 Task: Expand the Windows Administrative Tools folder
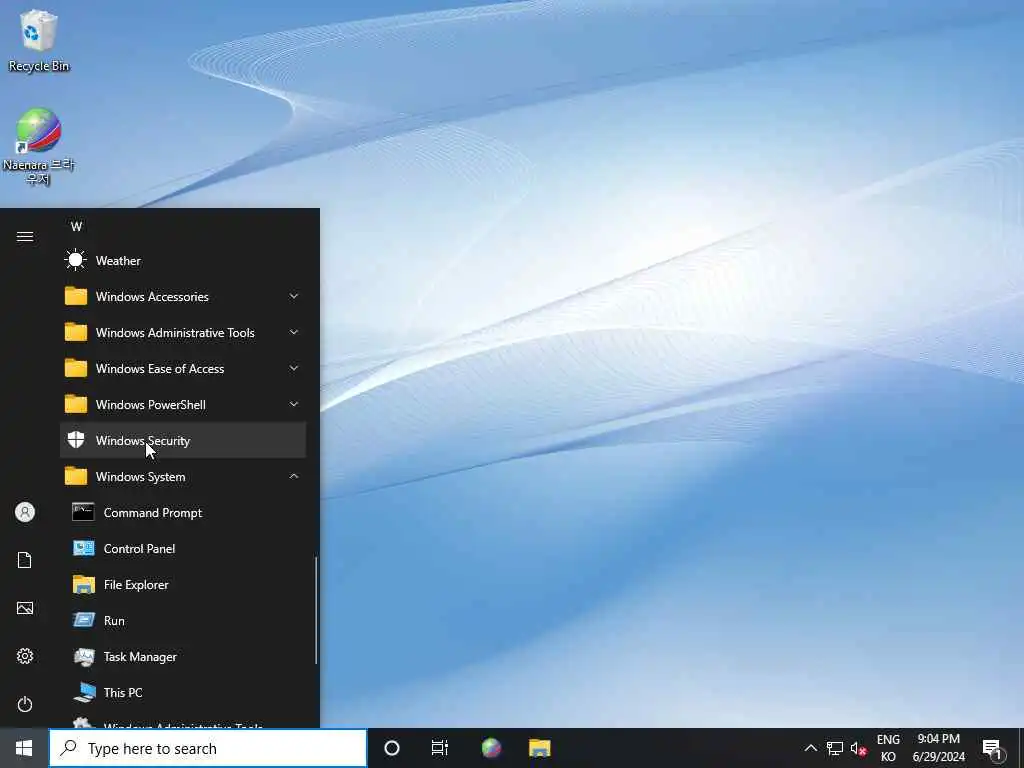[x=183, y=332]
